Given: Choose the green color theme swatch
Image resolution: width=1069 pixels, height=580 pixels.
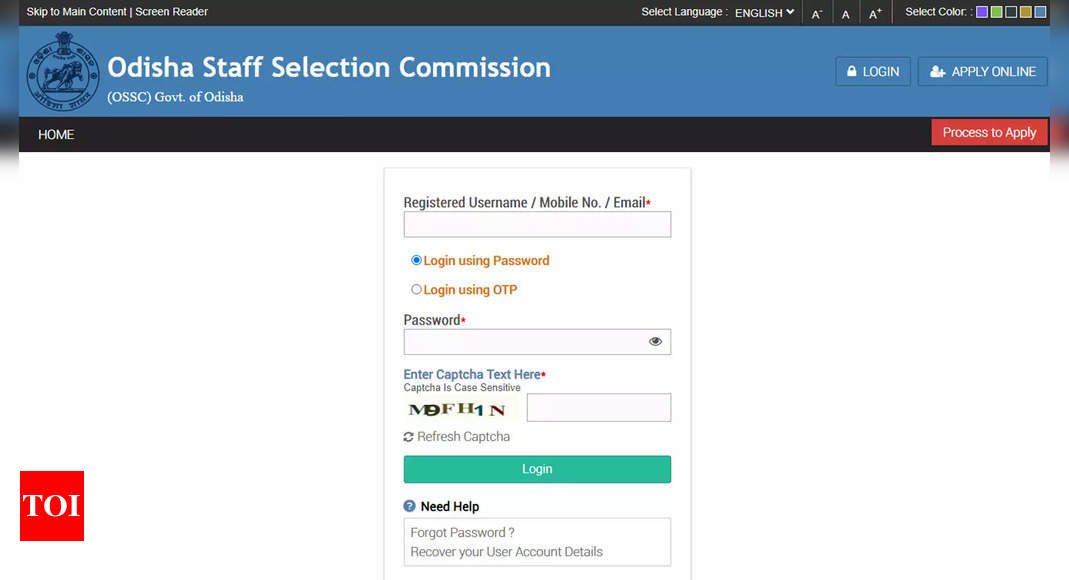Looking at the screenshot, I should [996, 12].
